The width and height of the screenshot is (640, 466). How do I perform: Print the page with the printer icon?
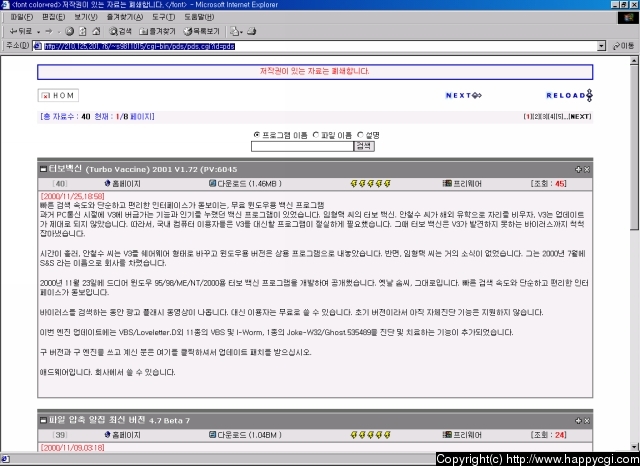click(x=252, y=31)
